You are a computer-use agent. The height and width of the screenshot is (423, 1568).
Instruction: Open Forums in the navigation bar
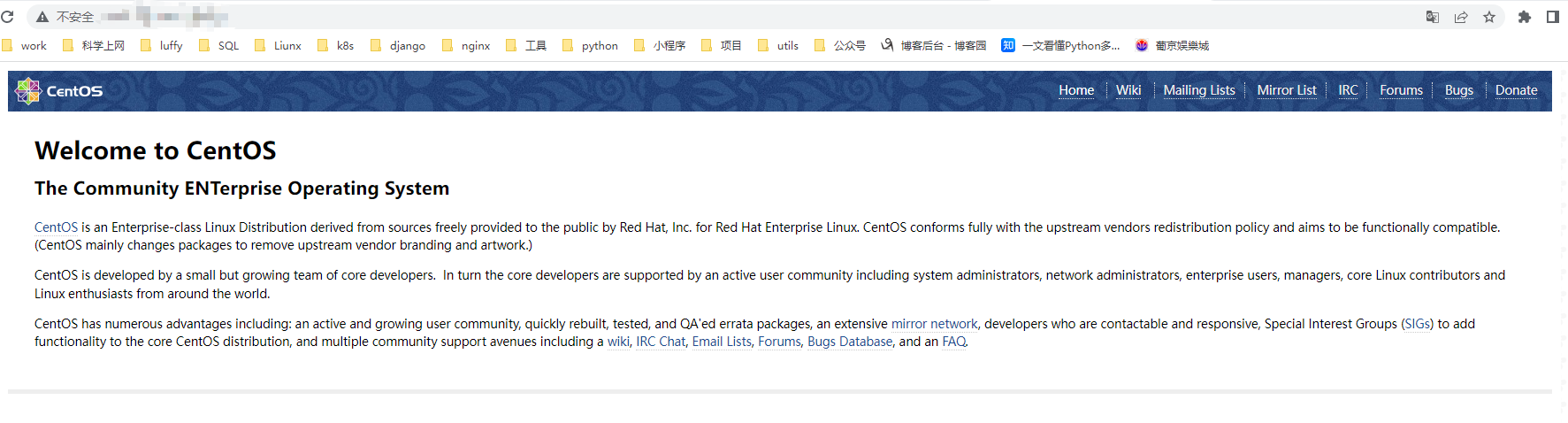coord(1401,90)
